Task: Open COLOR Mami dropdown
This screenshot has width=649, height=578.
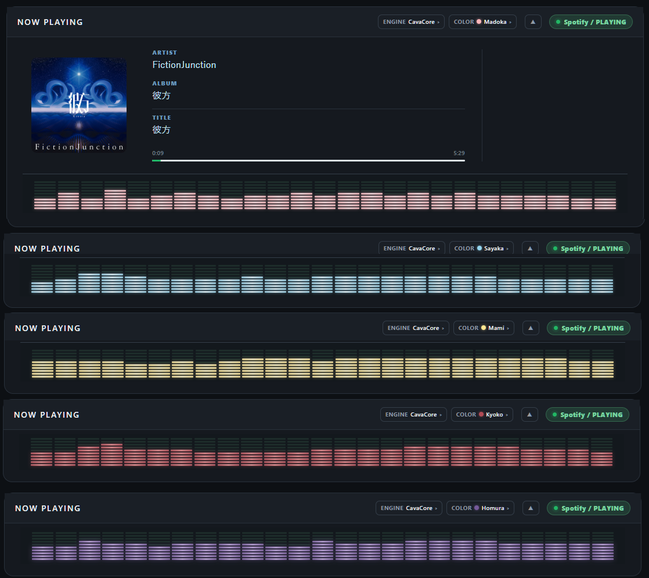Action: (x=484, y=328)
